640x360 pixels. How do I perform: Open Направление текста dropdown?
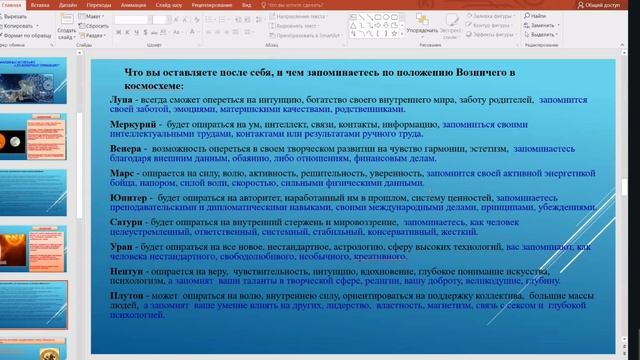(x=299, y=16)
